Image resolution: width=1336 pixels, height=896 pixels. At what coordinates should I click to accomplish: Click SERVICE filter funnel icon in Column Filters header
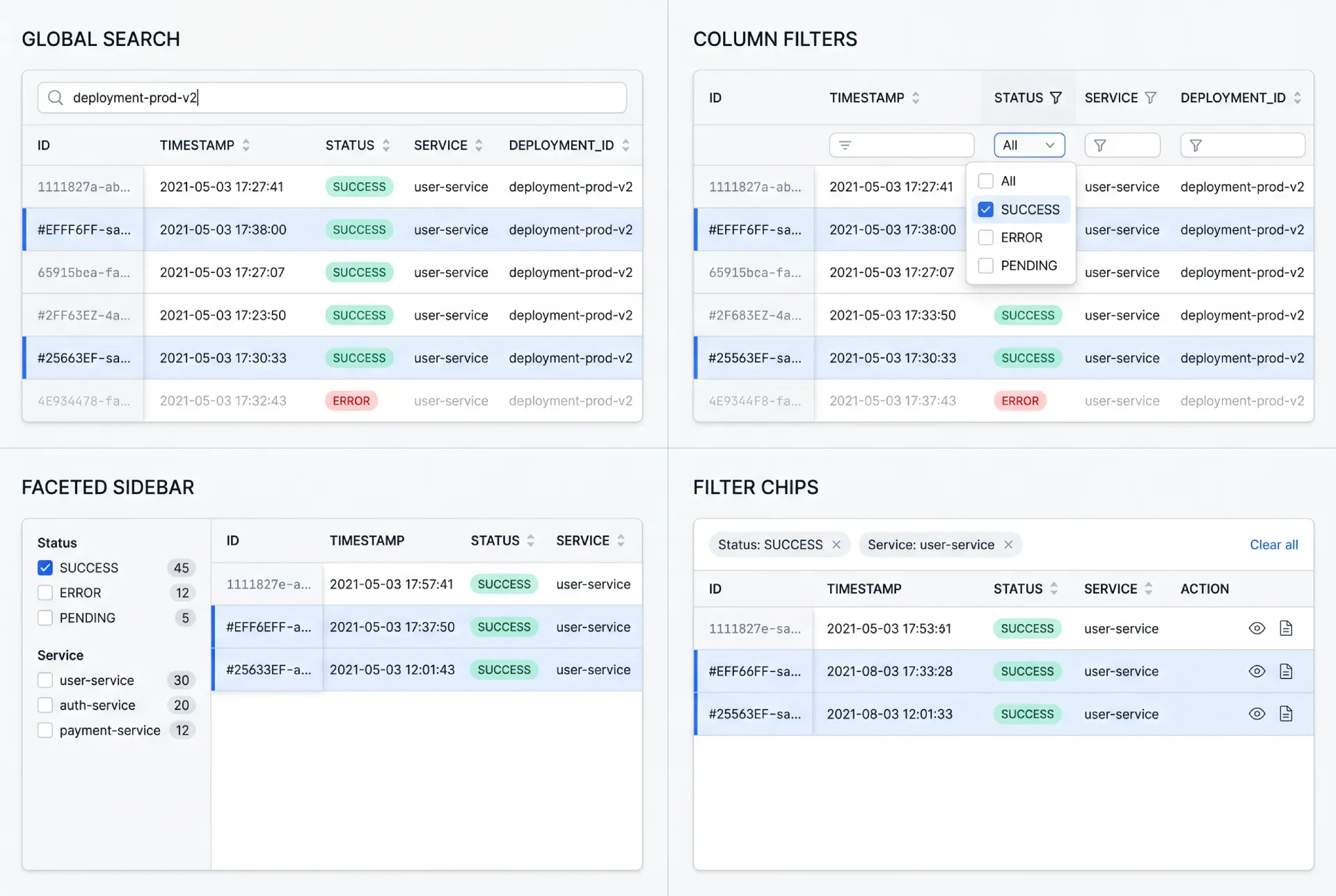click(x=1150, y=98)
